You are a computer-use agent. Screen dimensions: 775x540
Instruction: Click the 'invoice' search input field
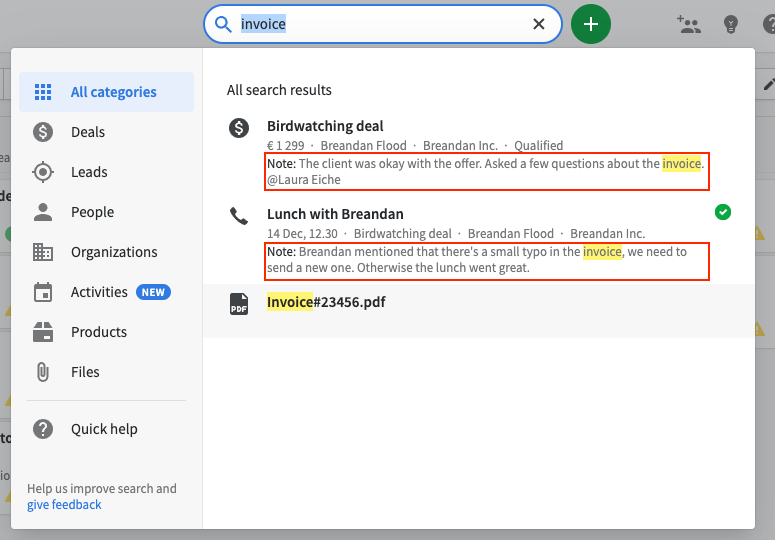pyautogui.click(x=383, y=24)
